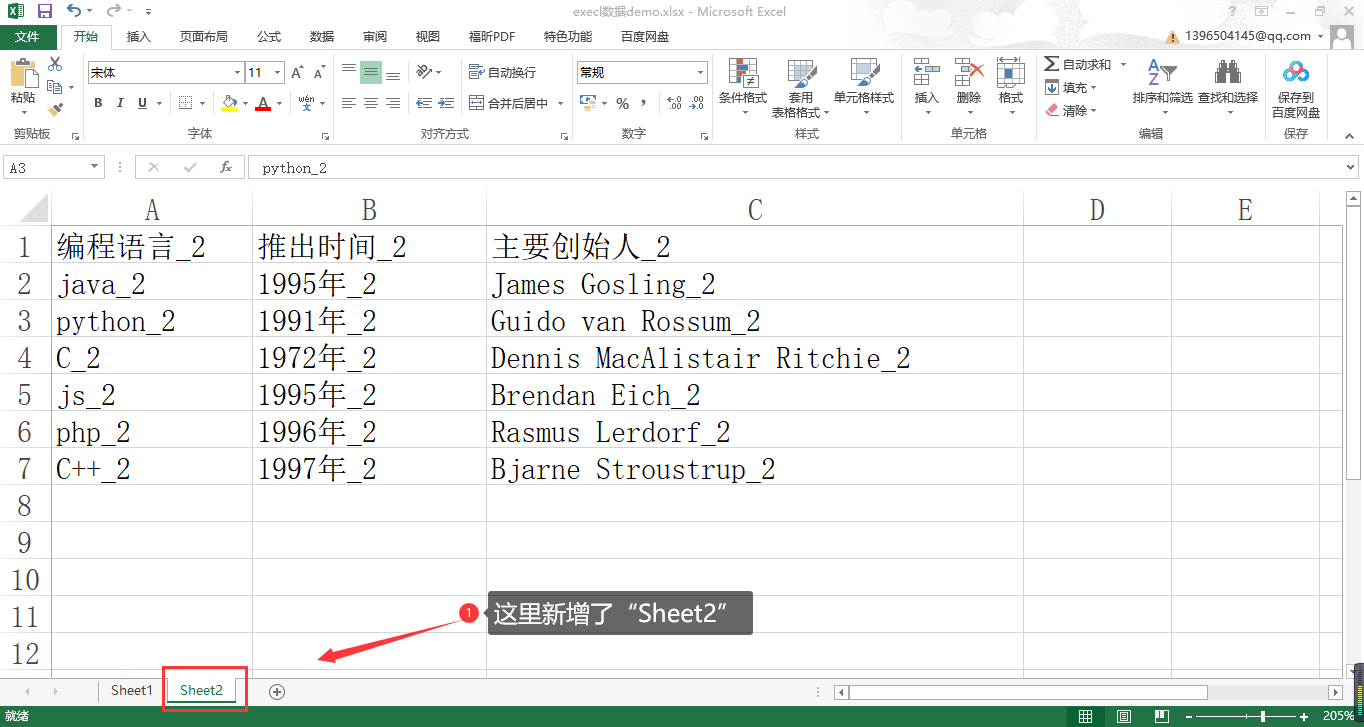This screenshot has height=727, width=1364.
Task: Open the fill color dropdown arrow
Action: (x=246, y=103)
